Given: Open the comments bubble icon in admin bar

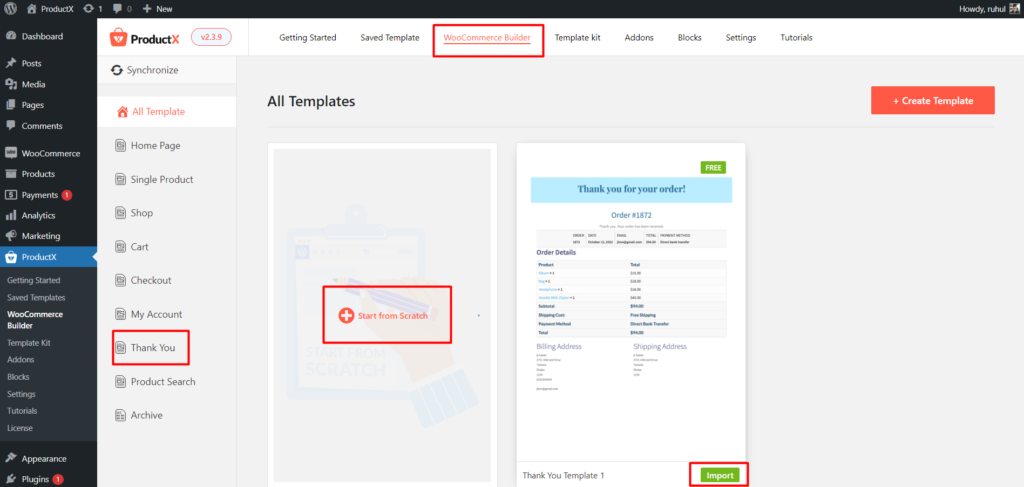Looking at the screenshot, I should 118,9.
